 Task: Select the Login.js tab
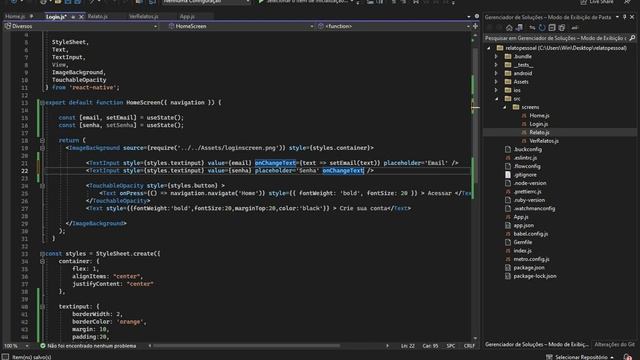[56, 17]
